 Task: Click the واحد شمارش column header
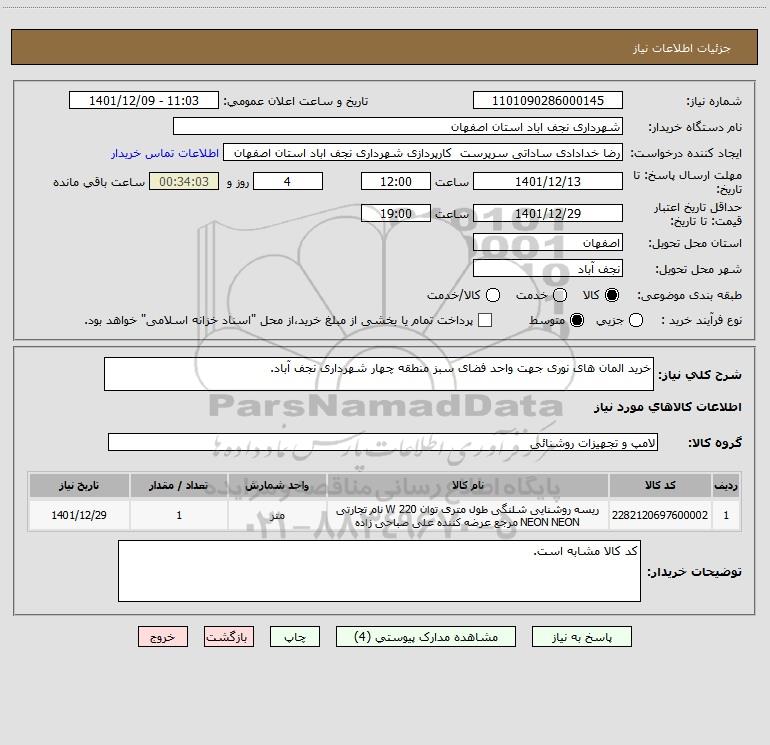[x=277, y=485]
